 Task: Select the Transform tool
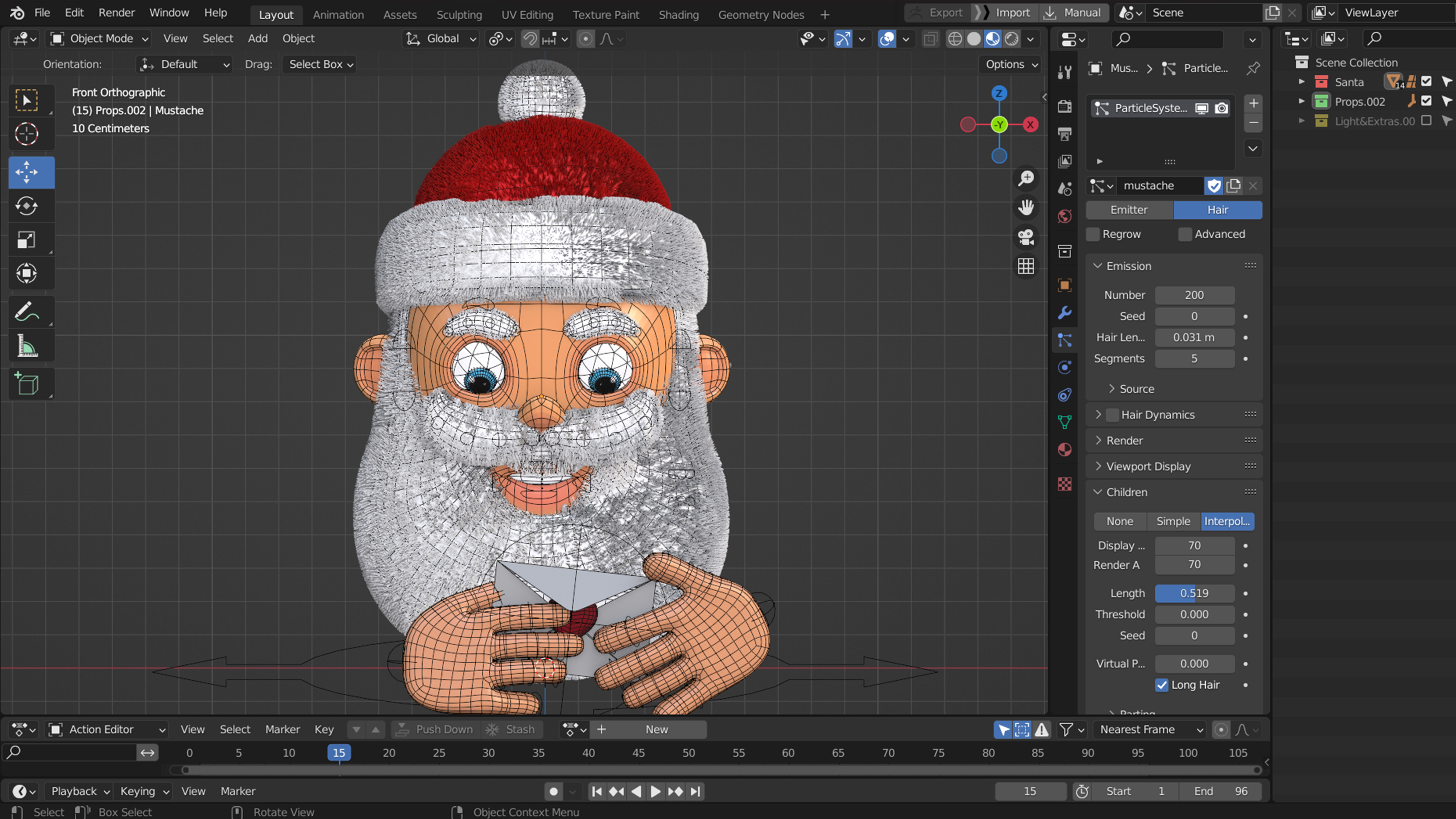click(x=27, y=274)
